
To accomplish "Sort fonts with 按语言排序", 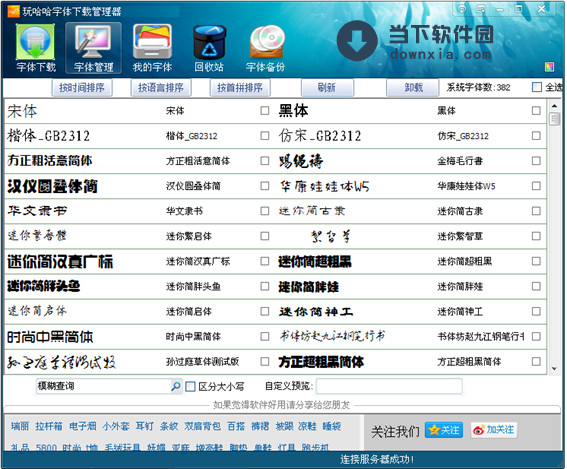I will (161, 88).
